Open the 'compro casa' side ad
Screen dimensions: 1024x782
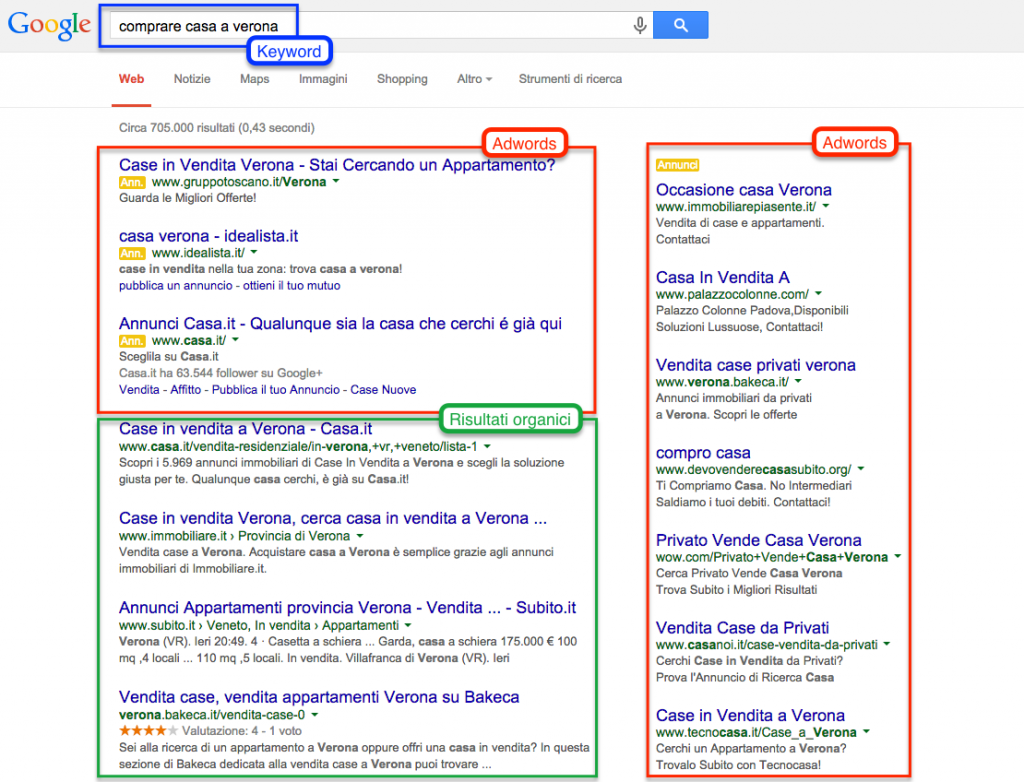(x=703, y=452)
